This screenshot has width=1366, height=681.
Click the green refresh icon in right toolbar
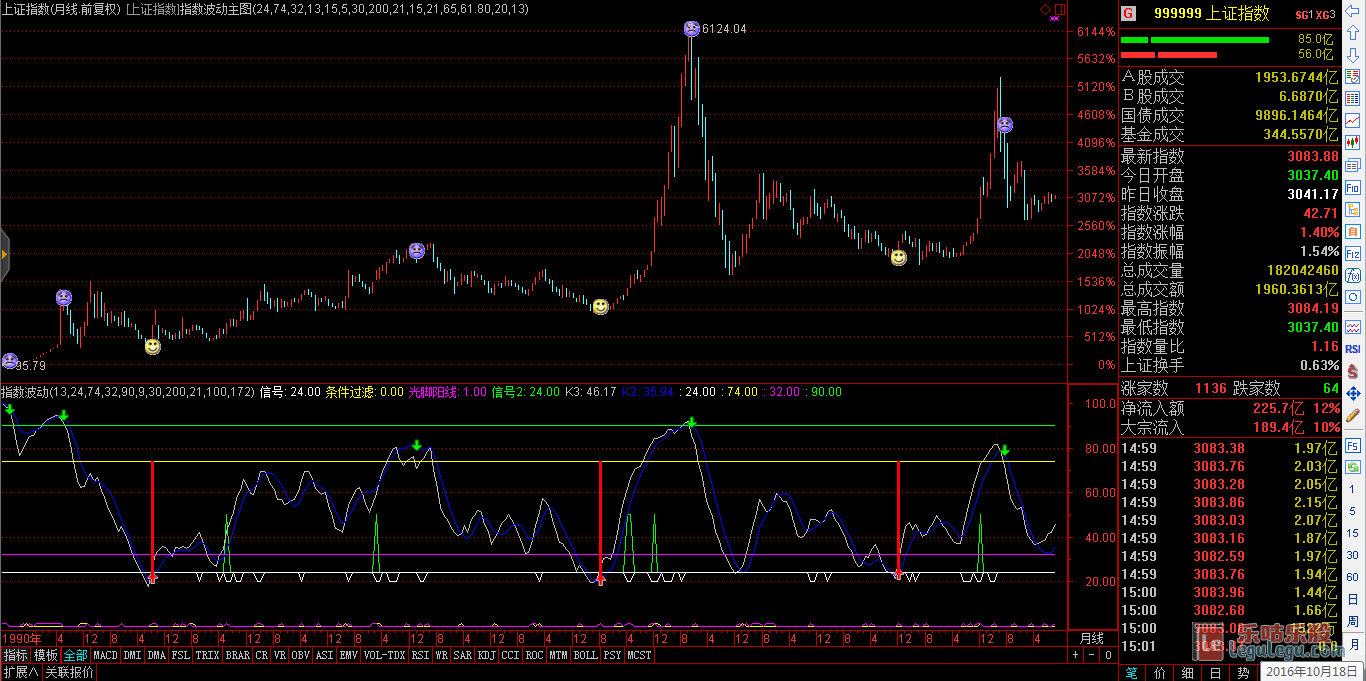click(x=1353, y=467)
